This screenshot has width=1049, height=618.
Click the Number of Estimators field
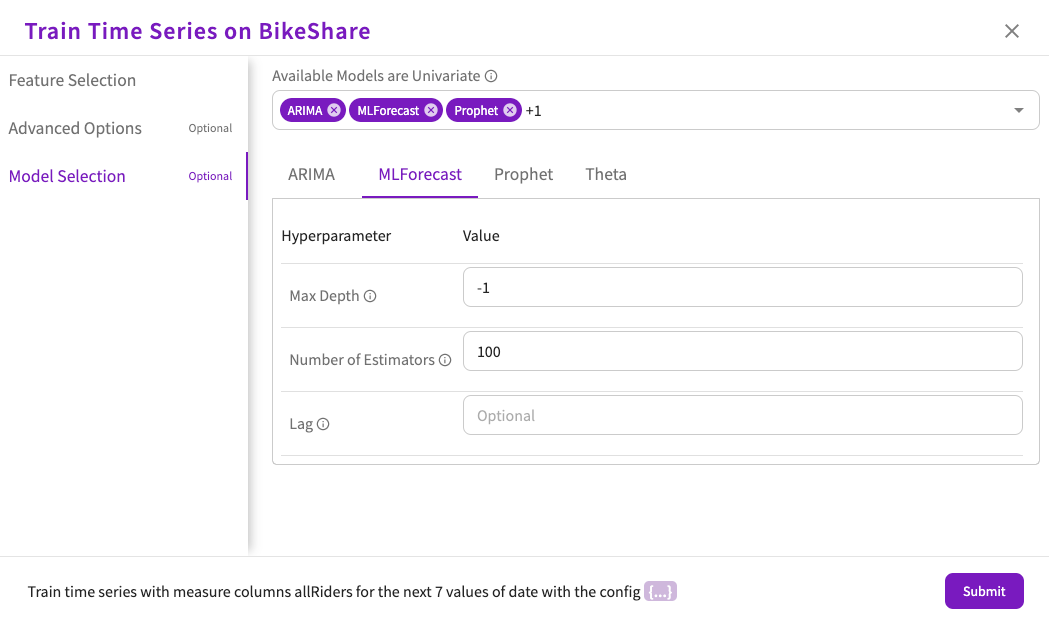743,351
